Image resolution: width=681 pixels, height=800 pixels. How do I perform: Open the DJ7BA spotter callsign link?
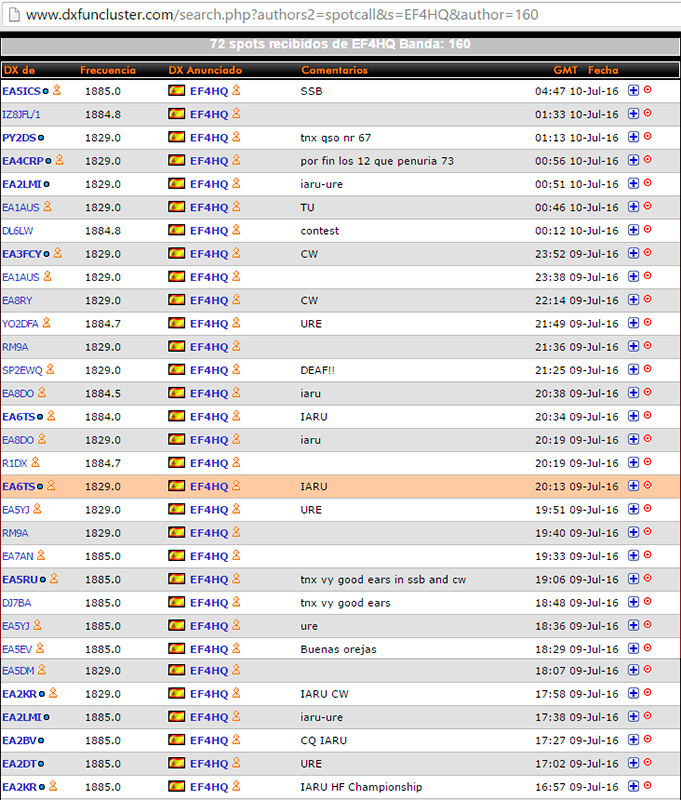tap(16, 603)
